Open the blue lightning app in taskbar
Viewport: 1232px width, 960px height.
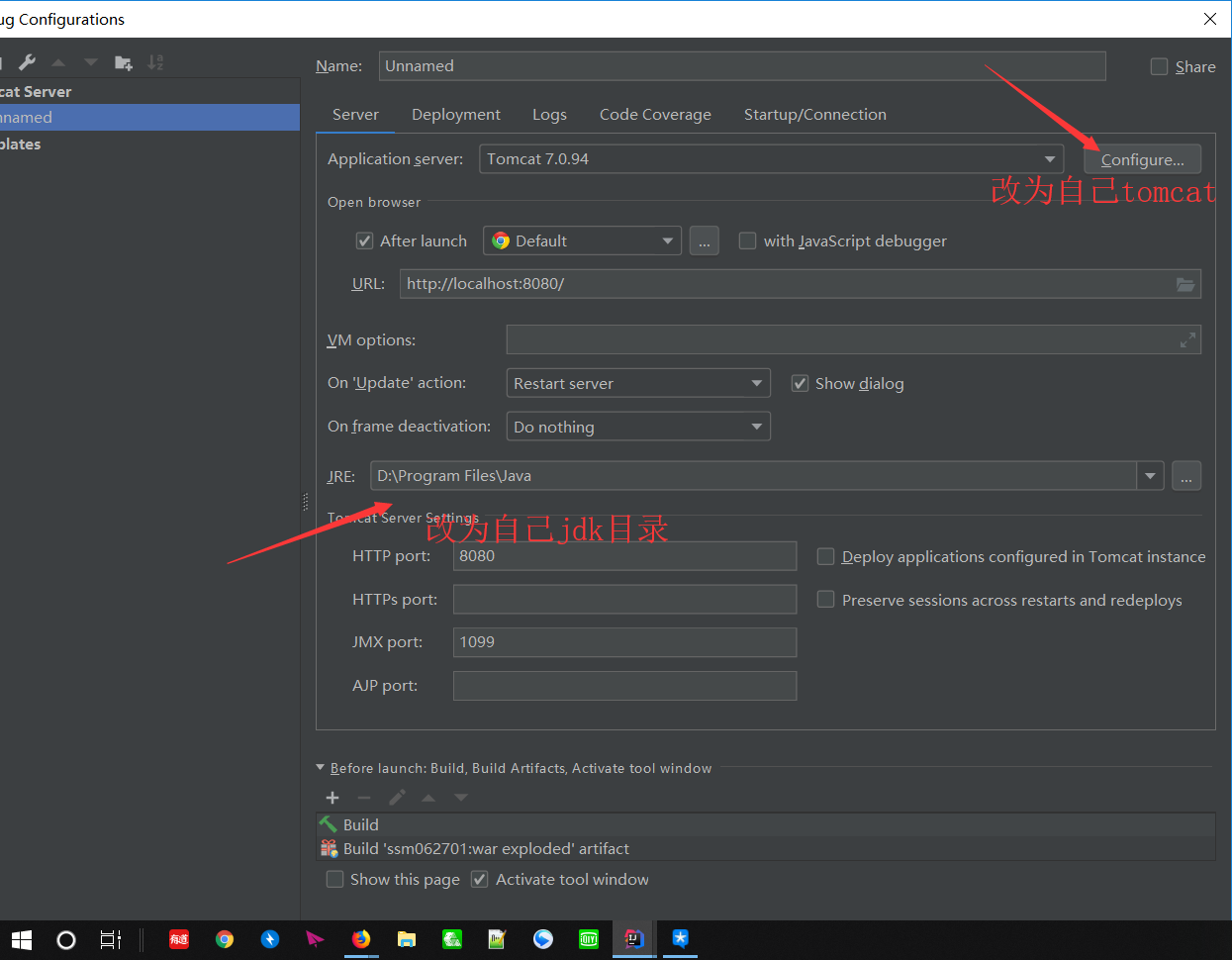pos(270,939)
